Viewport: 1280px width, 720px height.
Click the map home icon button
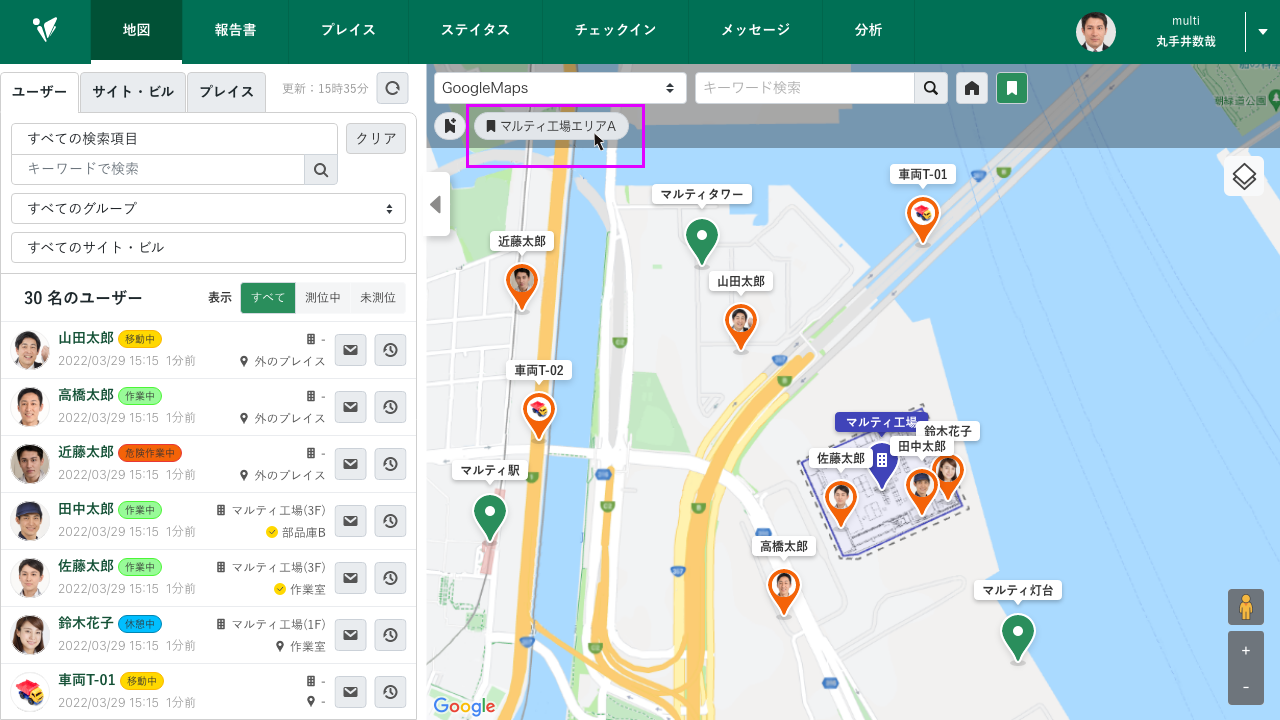click(971, 88)
